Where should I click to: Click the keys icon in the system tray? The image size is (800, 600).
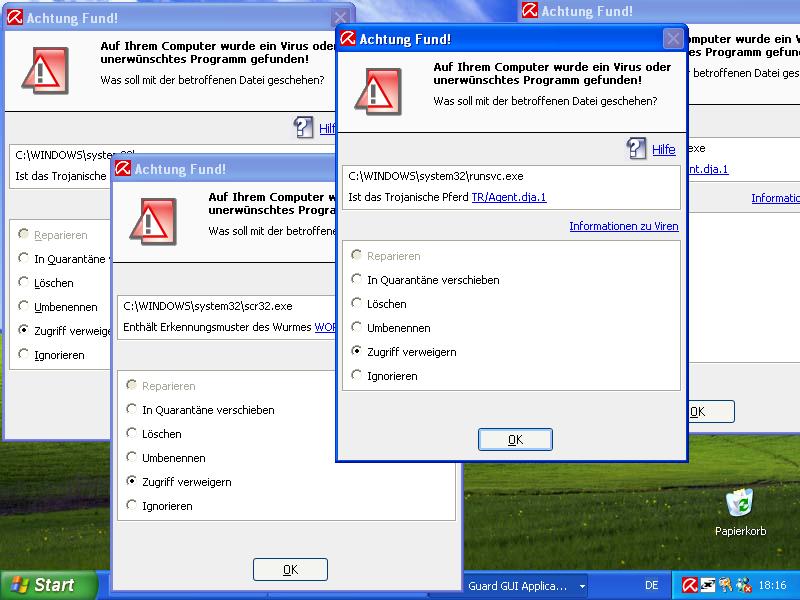(x=726, y=585)
